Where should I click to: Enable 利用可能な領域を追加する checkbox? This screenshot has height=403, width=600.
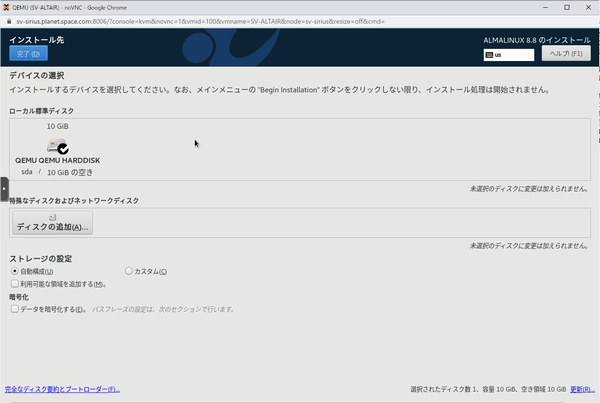pyautogui.click(x=15, y=284)
